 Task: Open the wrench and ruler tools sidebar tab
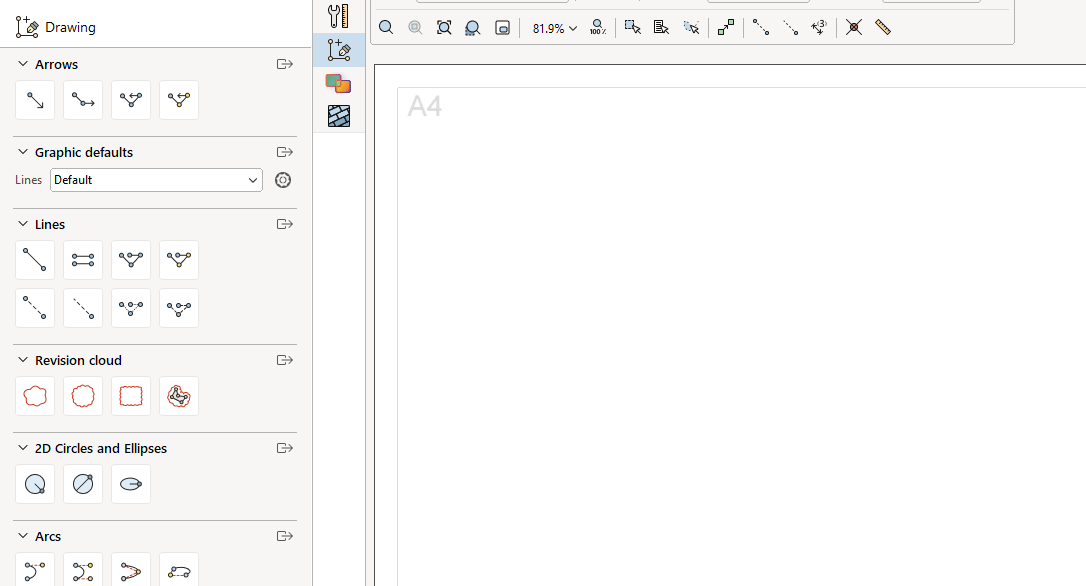pyautogui.click(x=339, y=15)
